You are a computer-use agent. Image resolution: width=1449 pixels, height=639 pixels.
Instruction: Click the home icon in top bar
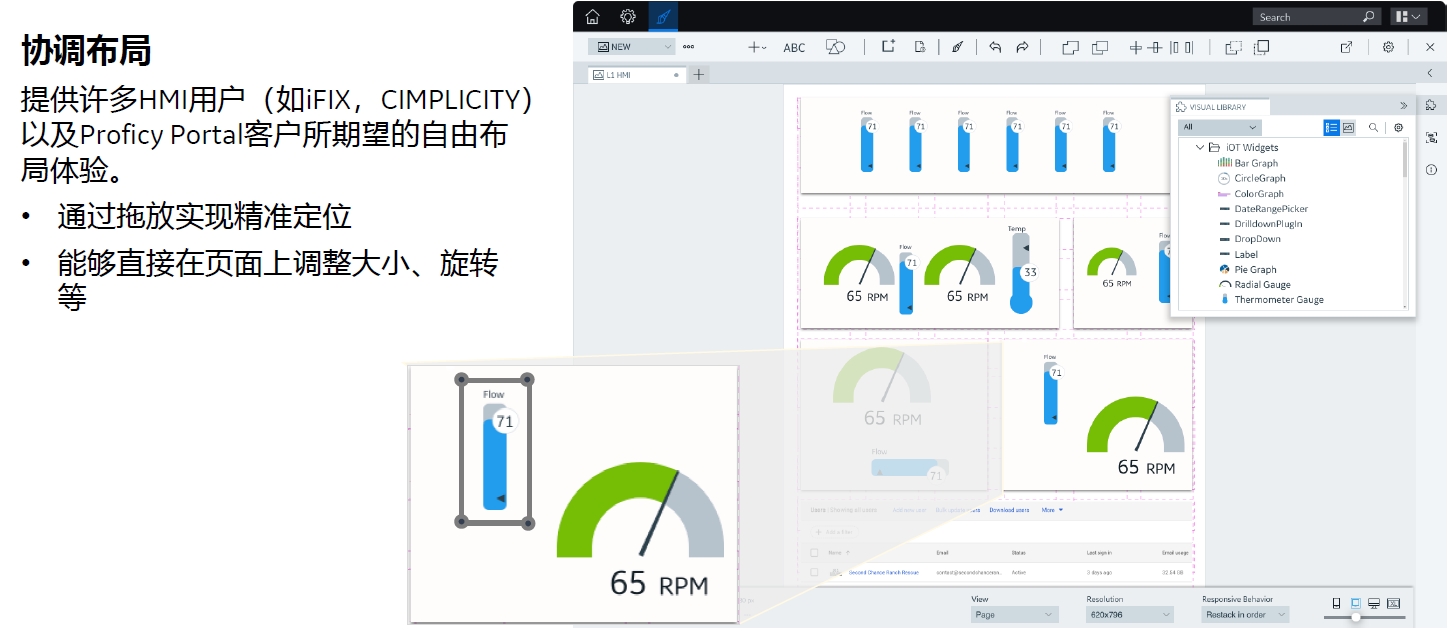[594, 16]
